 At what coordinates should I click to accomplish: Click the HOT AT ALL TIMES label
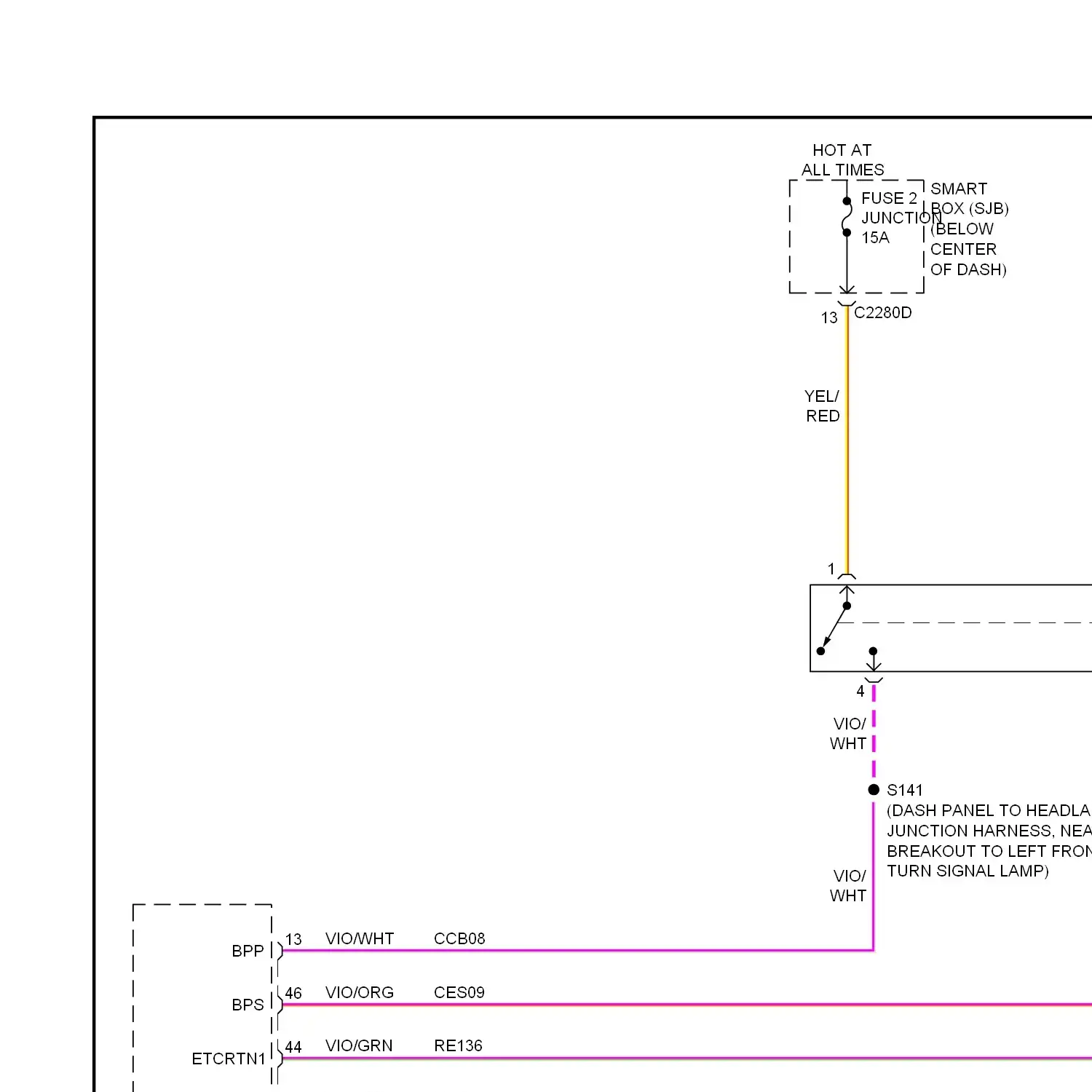pos(842,159)
